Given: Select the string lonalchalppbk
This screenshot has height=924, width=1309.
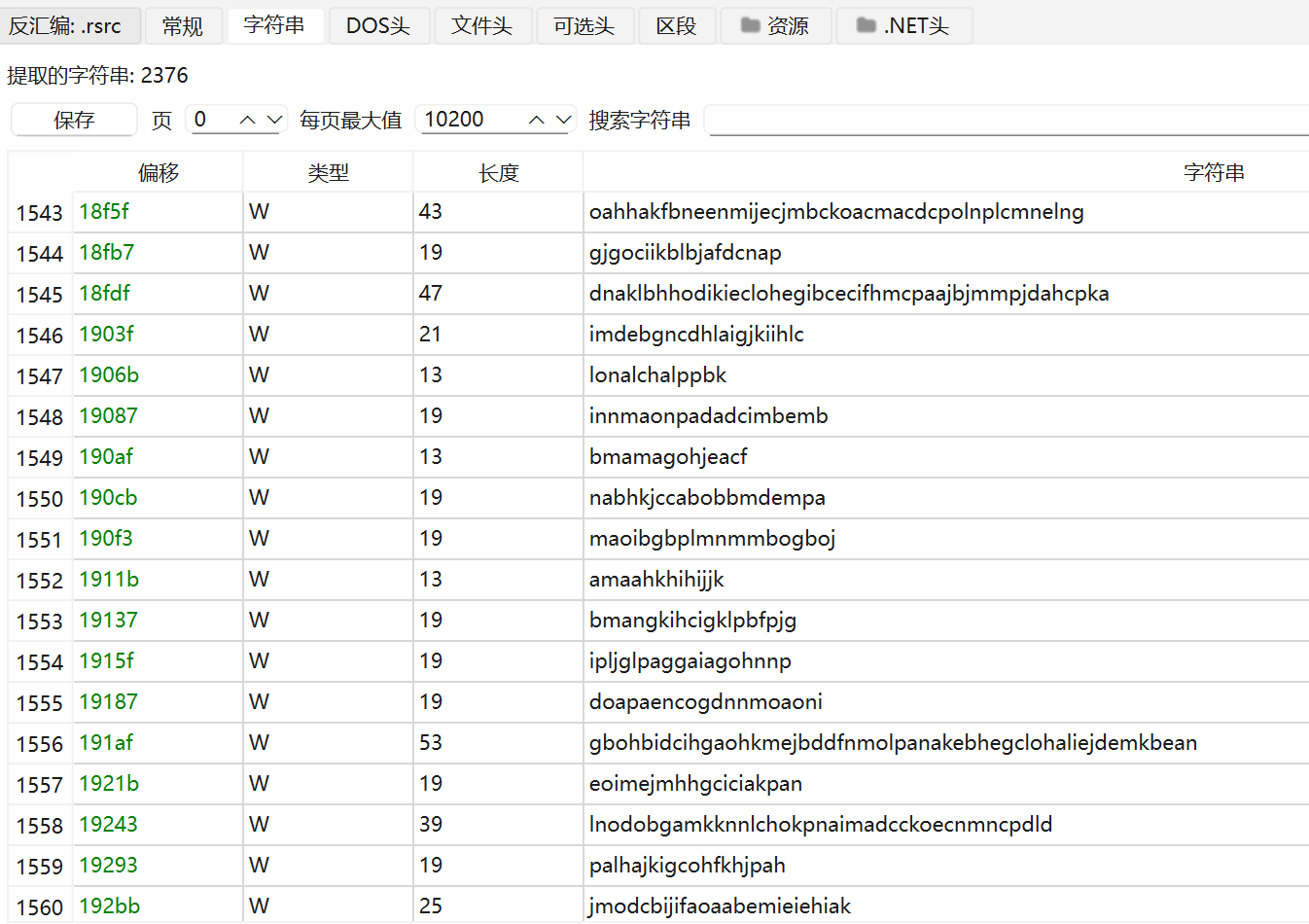Looking at the screenshot, I should (657, 375).
